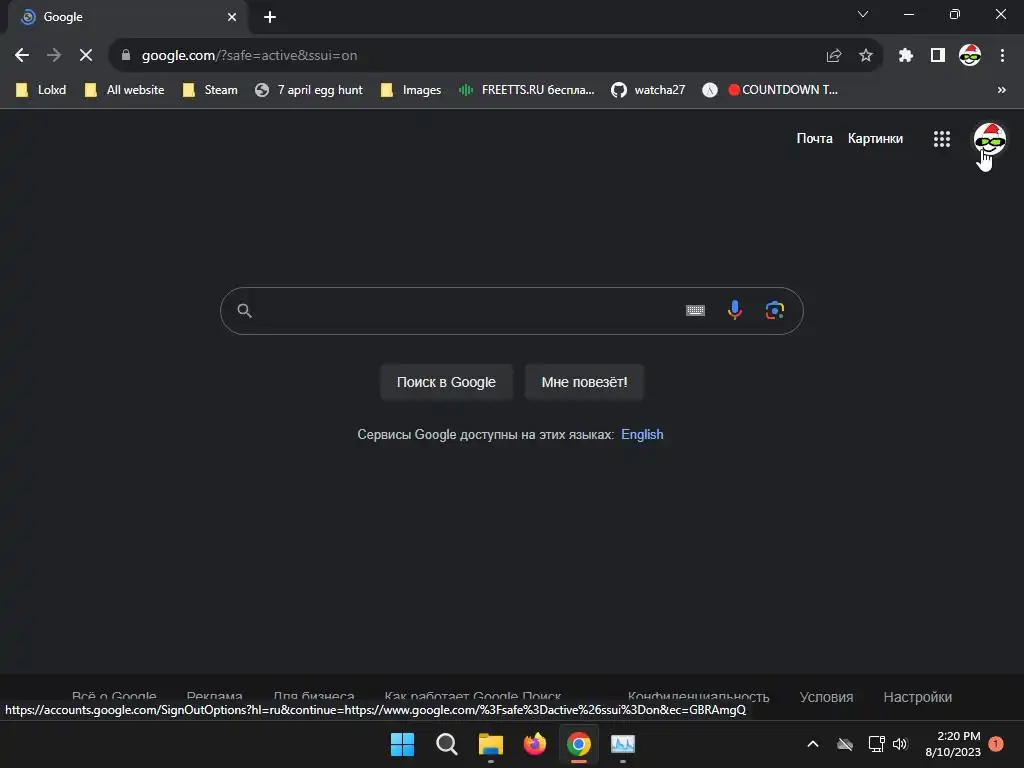Open the Lolxd bookmarks folder
The height and width of the screenshot is (768, 1024).
pos(40,90)
